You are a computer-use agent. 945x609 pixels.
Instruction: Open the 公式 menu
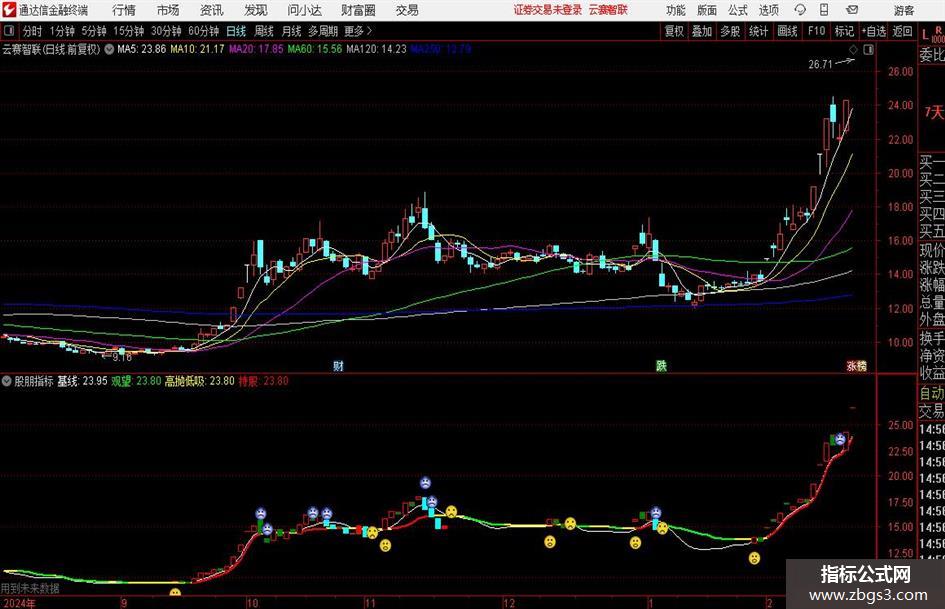[738, 10]
